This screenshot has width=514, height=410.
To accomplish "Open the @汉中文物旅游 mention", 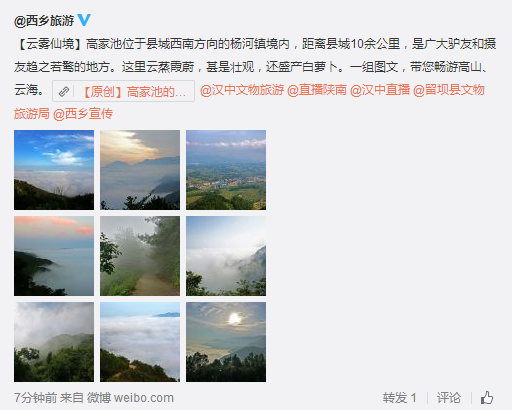I will tap(242, 90).
